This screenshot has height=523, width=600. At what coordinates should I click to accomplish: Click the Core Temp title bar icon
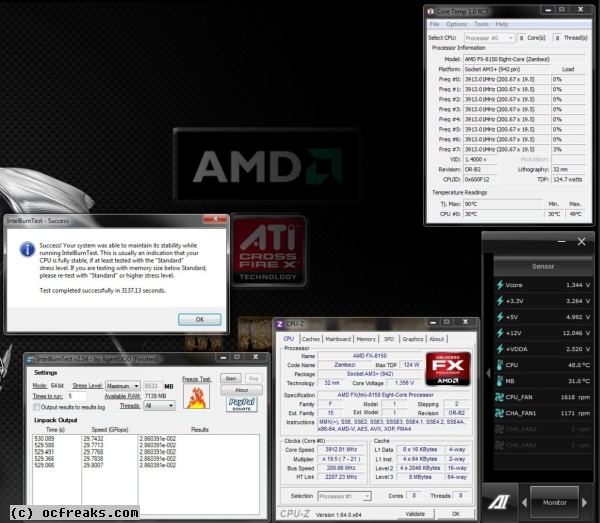431,11
